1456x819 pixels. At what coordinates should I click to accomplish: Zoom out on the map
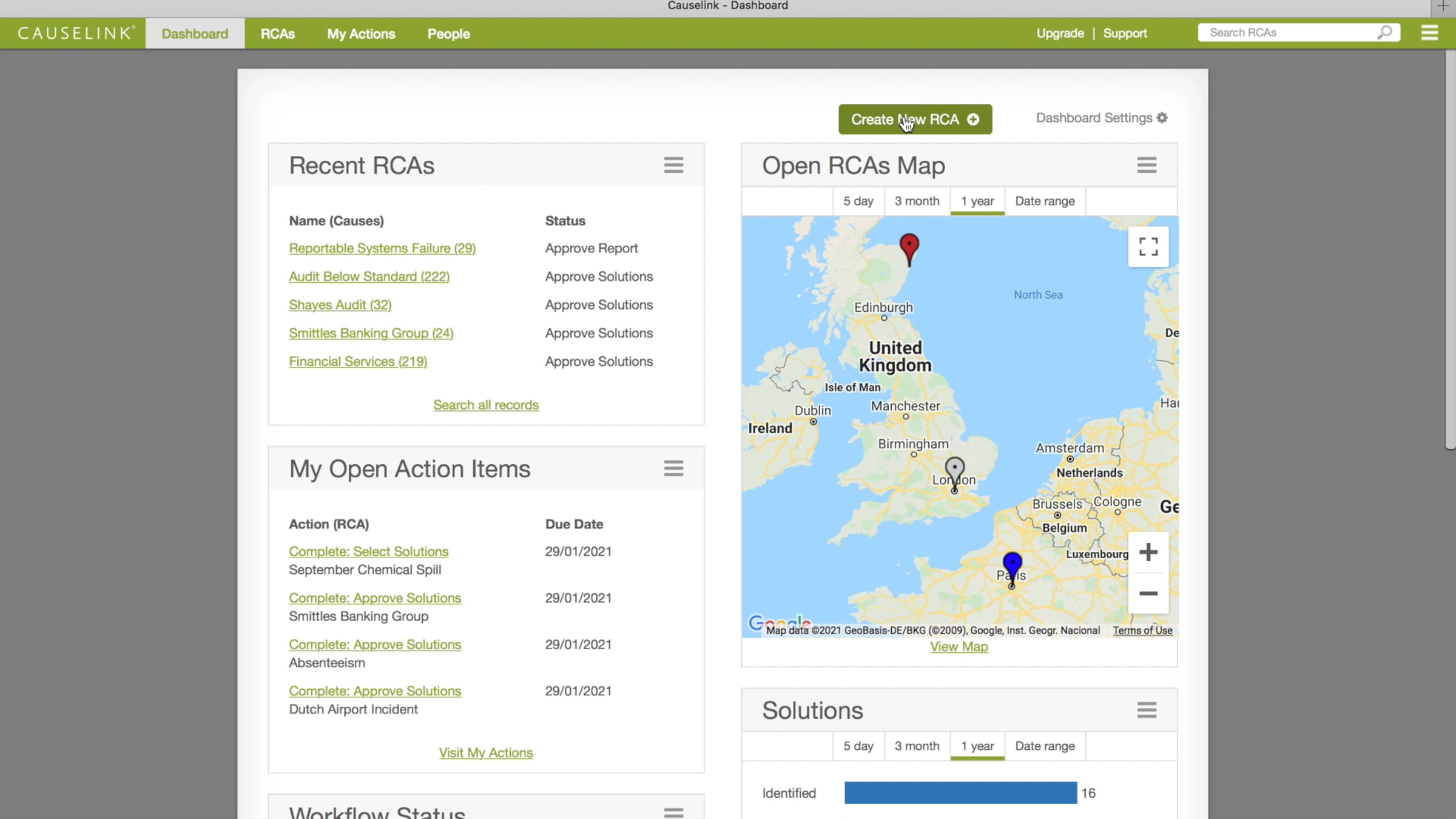coord(1148,593)
